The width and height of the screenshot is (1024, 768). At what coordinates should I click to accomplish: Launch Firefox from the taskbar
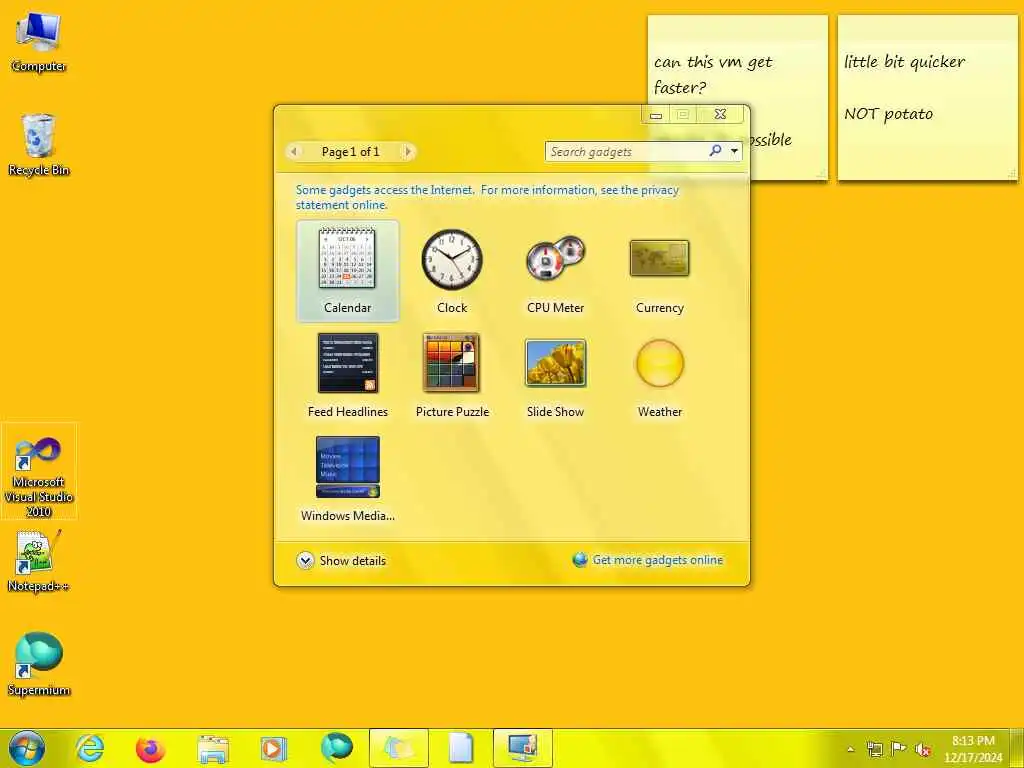click(x=150, y=748)
